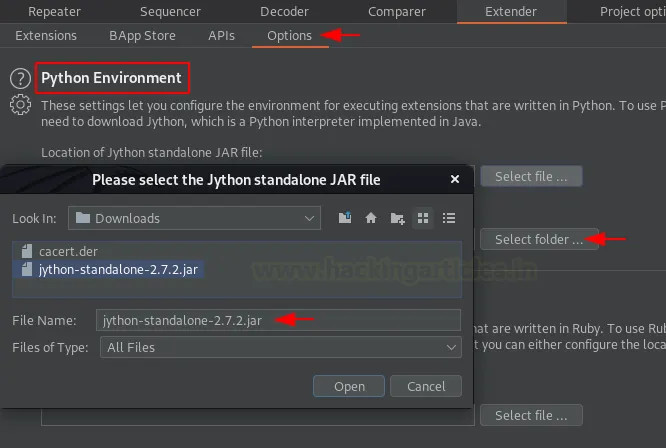Switch file view to Details mode

coord(449,218)
